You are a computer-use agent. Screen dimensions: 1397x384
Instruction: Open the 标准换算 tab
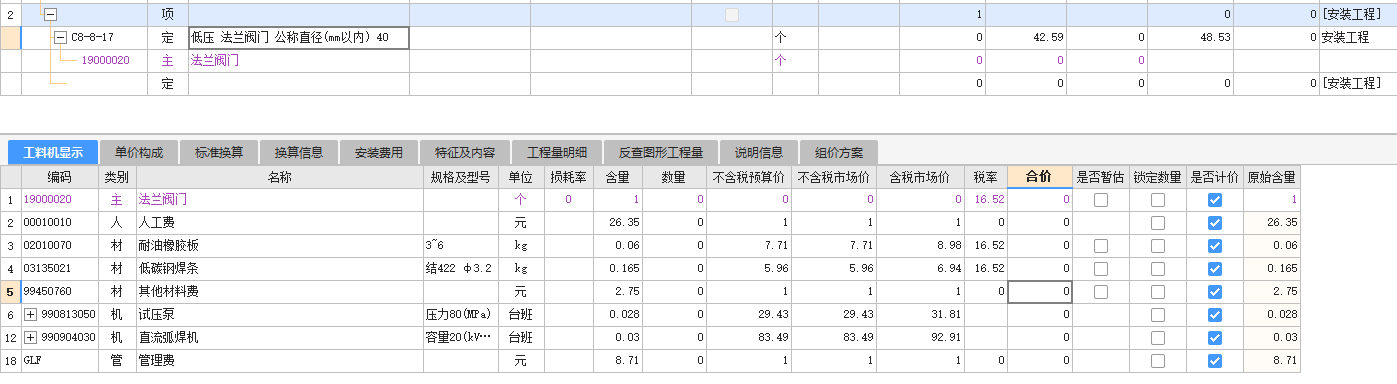pos(219,153)
